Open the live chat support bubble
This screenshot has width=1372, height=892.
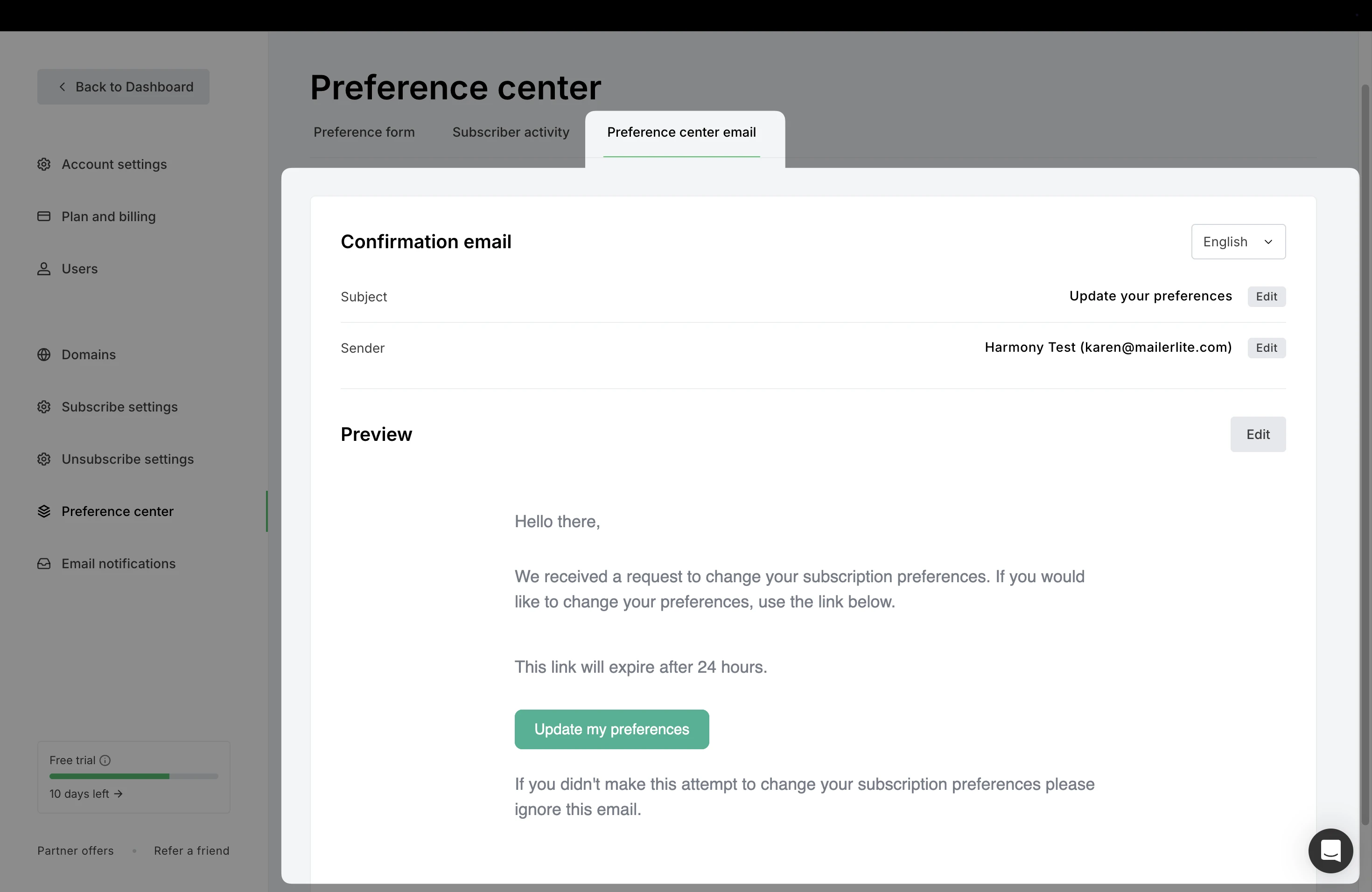(x=1330, y=850)
